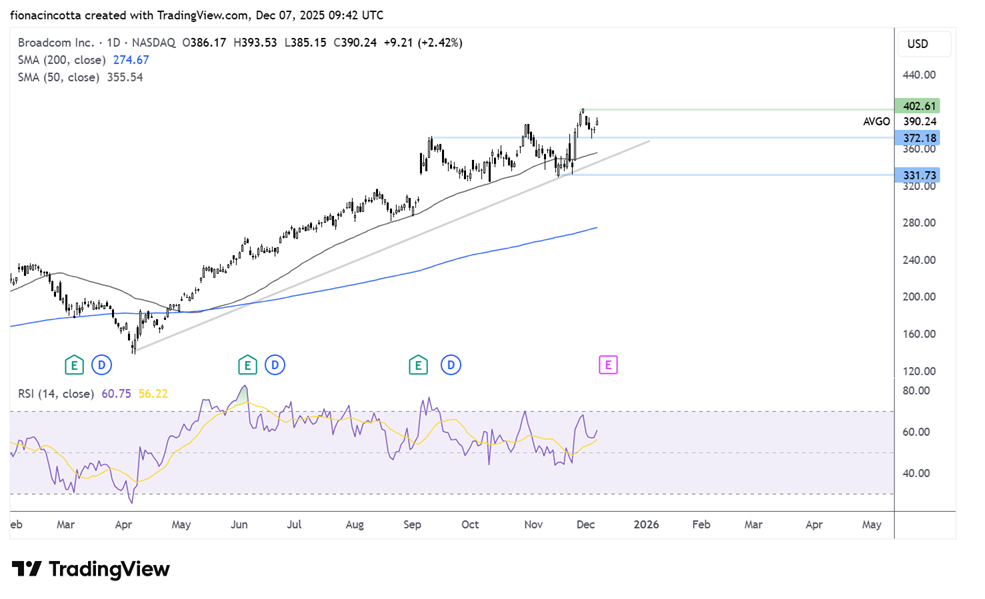Click the SMA 50 value 355.54
The image size is (985, 599).
(x=124, y=77)
